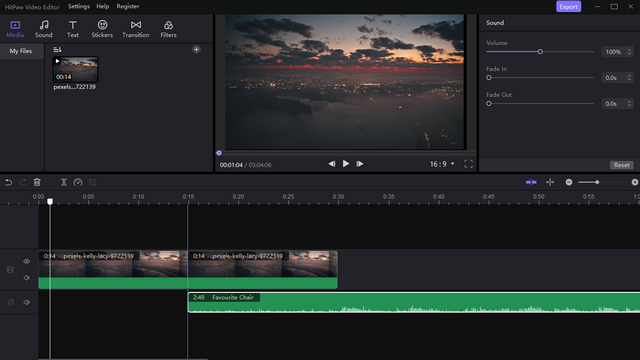Image resolution: width=640 pixels, height=360 pixels.
Task: Hide the video track with eye icon
Action: (x=27, y=261)
